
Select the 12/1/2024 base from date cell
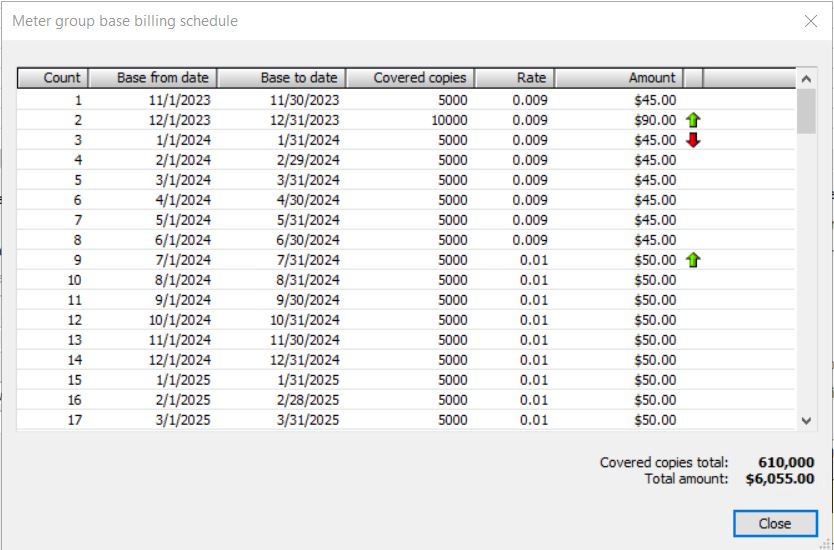click(180, 360)
